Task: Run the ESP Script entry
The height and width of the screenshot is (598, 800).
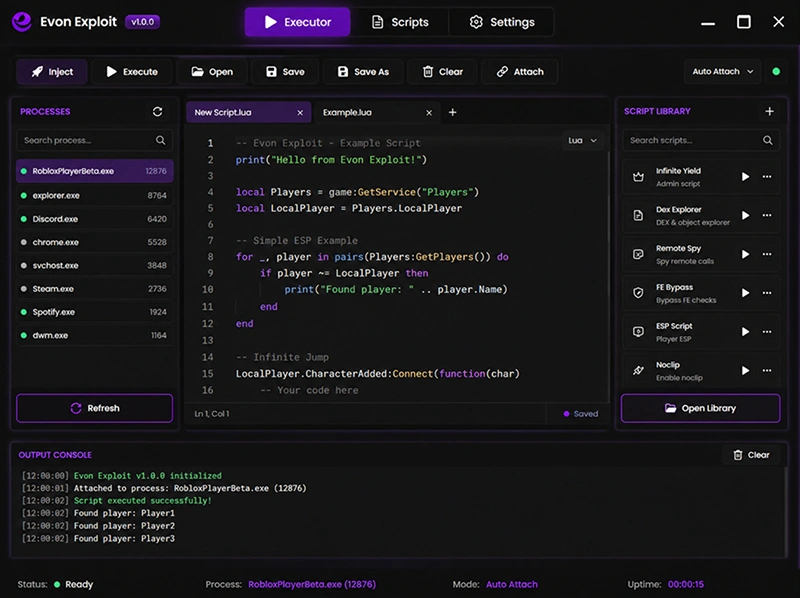Action: point(745,332)
